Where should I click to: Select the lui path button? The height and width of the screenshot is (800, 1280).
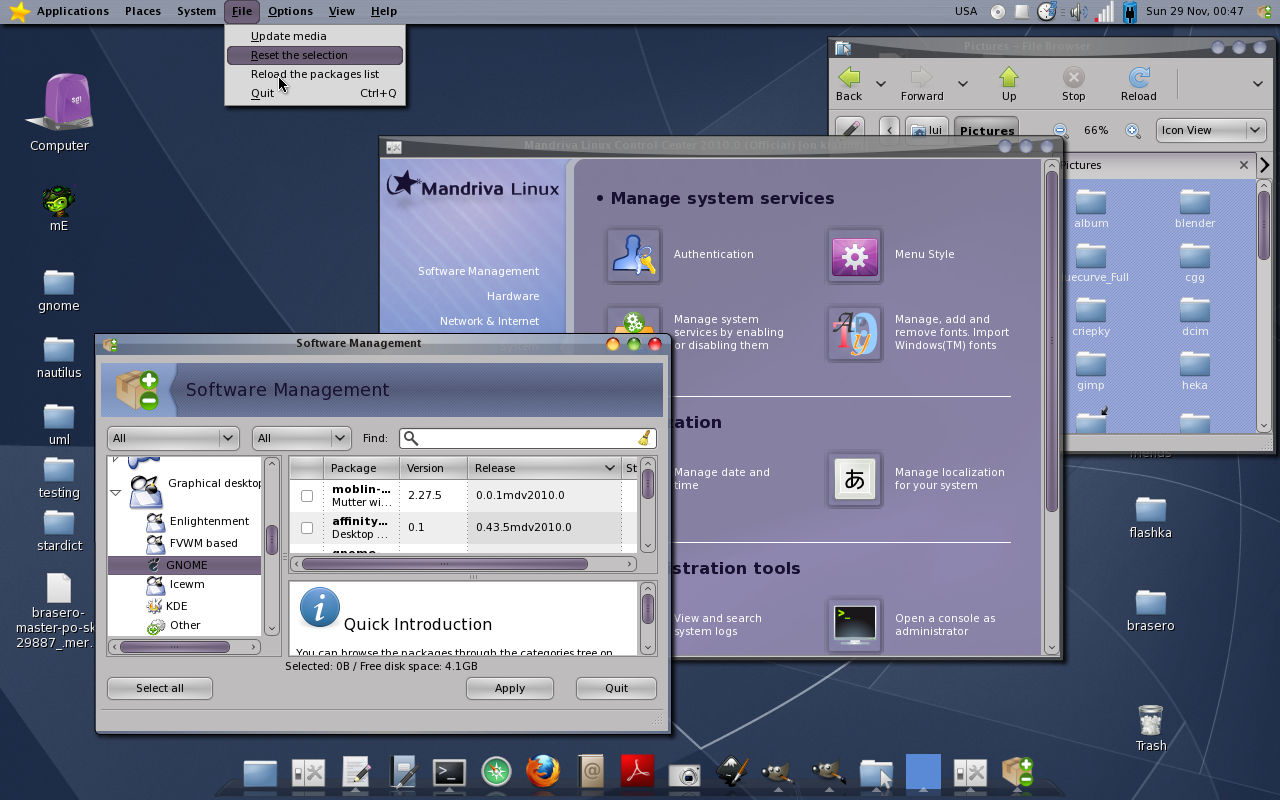[x=927, y=130]
